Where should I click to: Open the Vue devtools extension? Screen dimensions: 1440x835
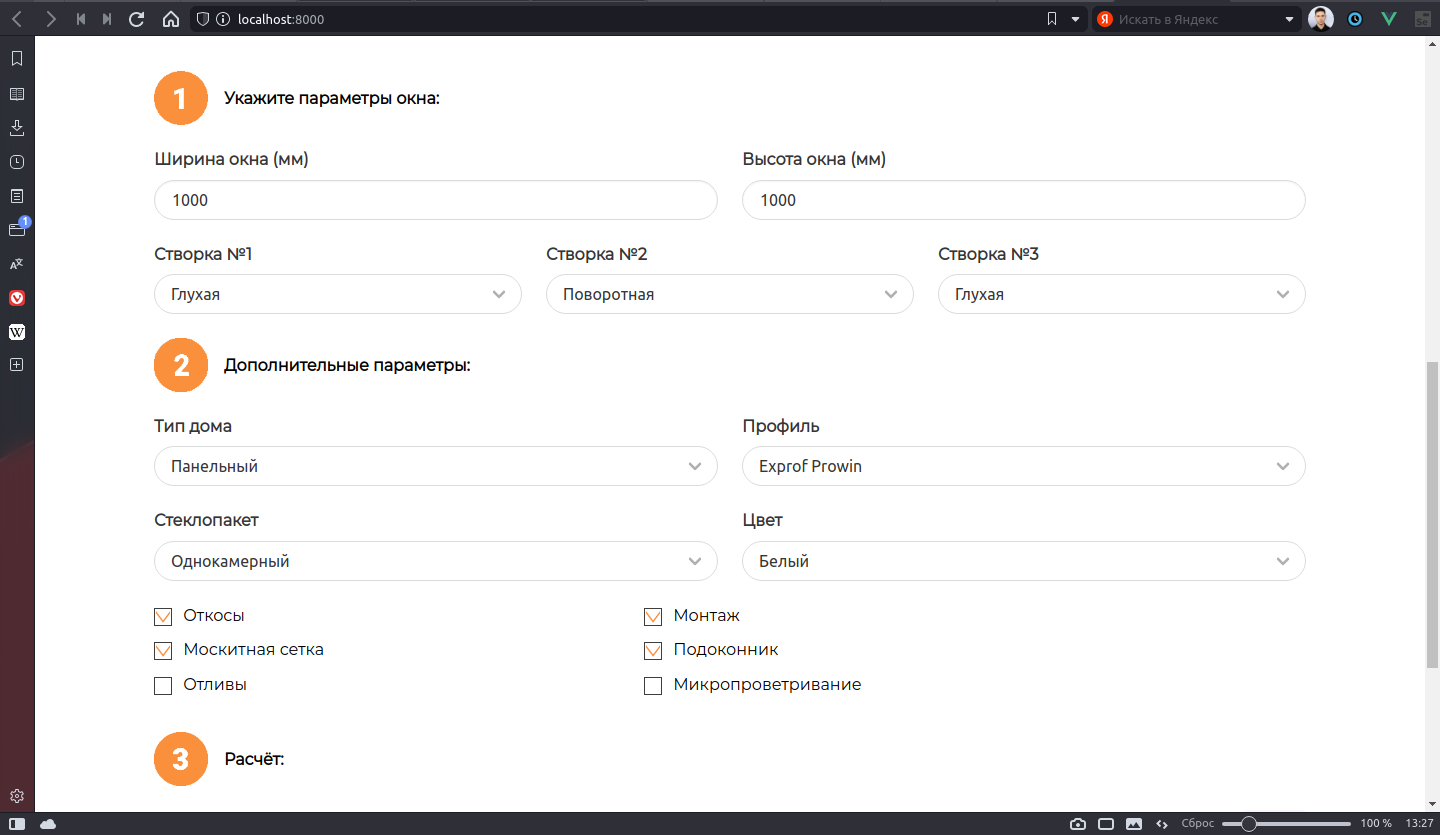[x=1389, y=19]
